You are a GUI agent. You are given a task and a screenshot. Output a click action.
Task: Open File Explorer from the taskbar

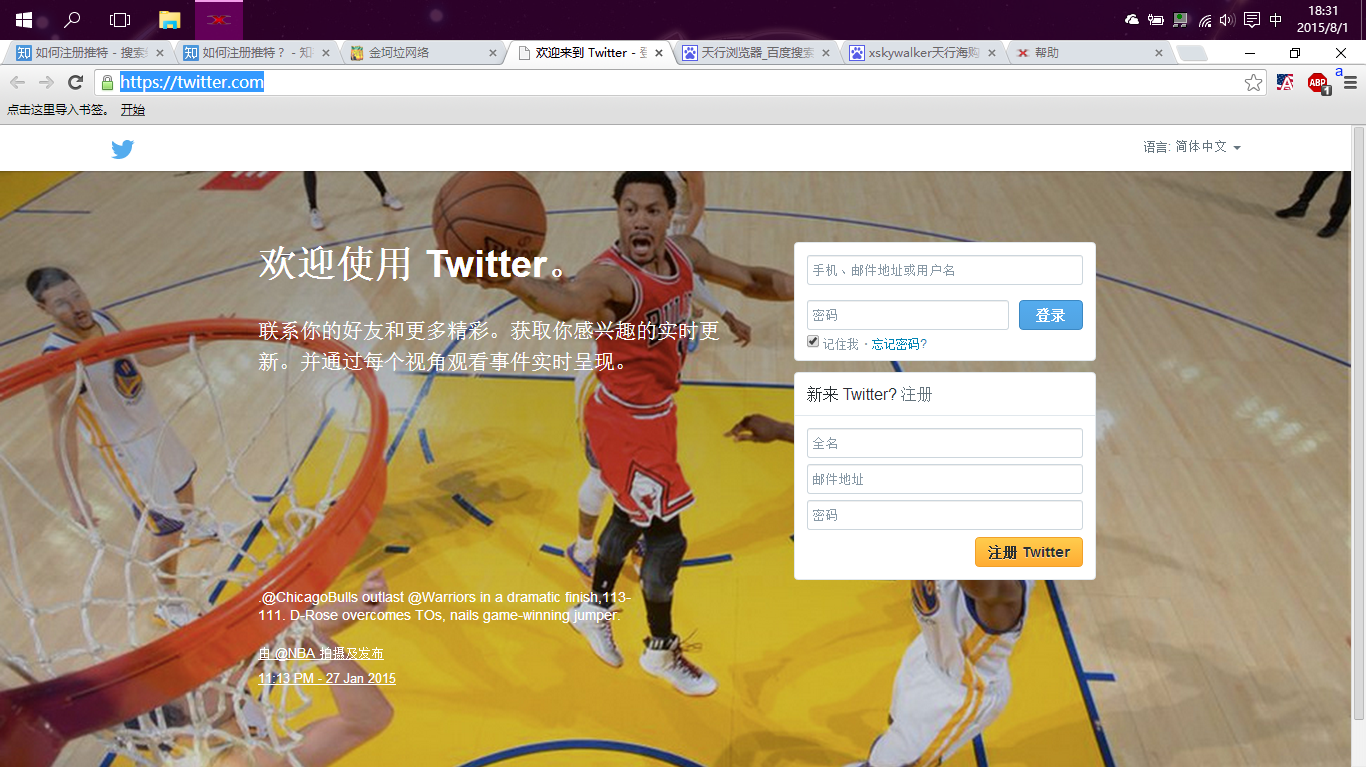[170, 20]
